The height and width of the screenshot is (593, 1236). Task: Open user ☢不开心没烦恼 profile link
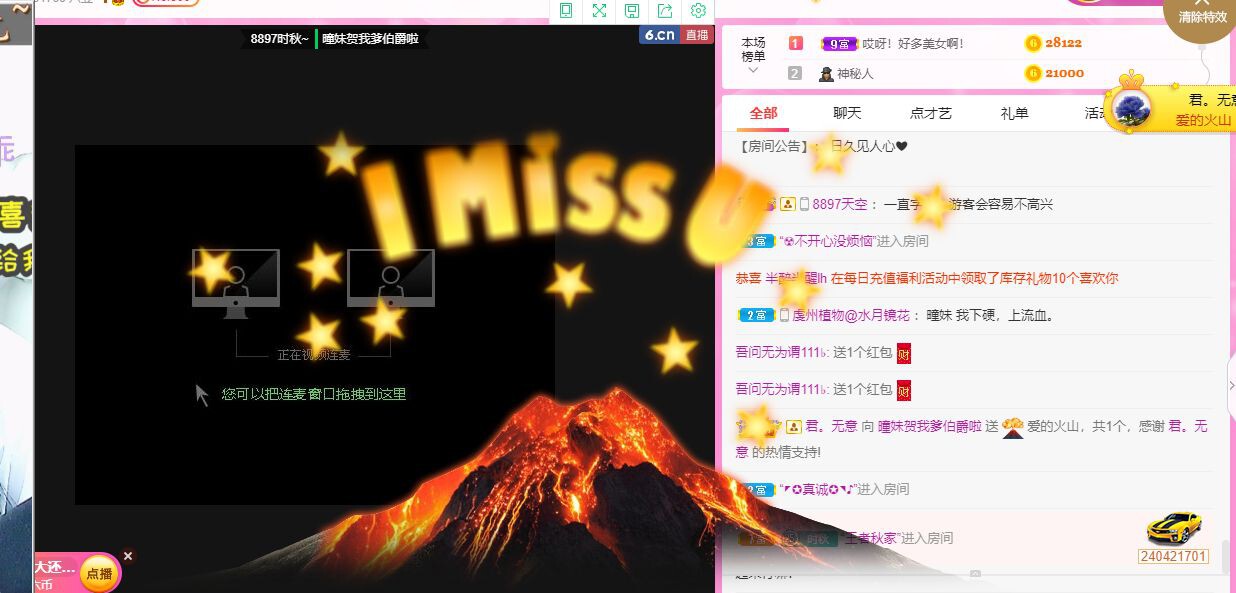(828, 241)
